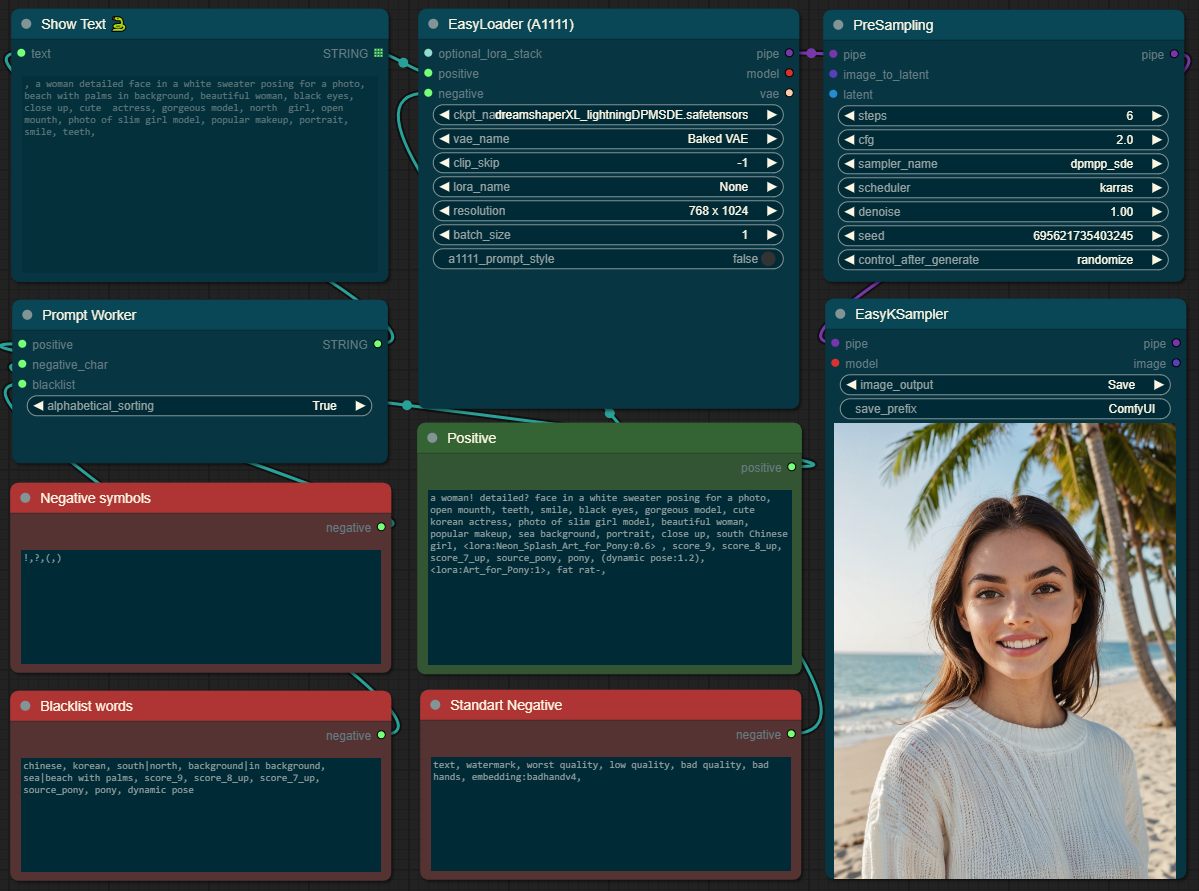The width and height of the screenshot is (1199, 891).
Task: Decrease clip_skip with the left arrow
Action: coord(444,162)
